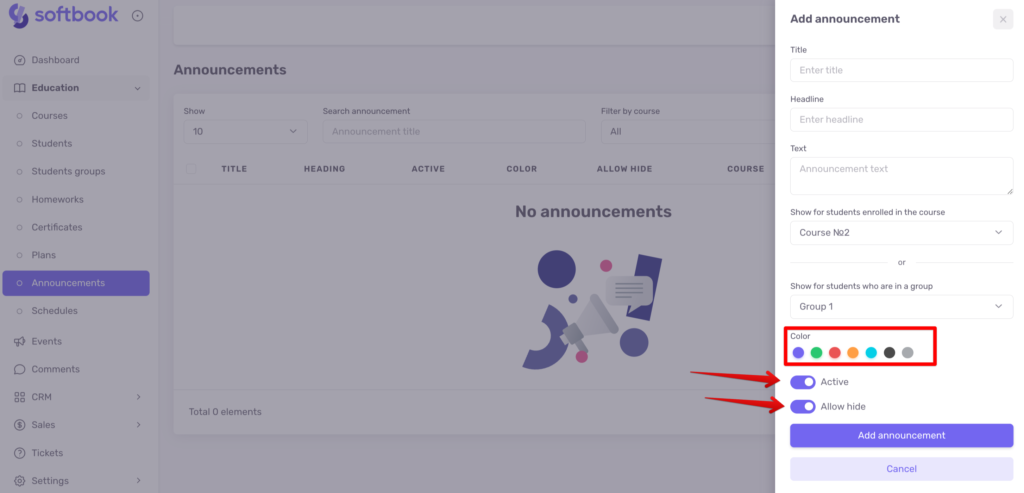Toggle the Allow hide switch
1024x493 pixels.
pos(803,407)
